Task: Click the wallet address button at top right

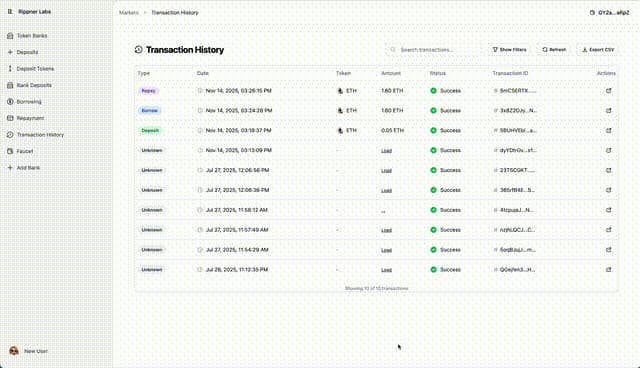Action: point(609,13)
